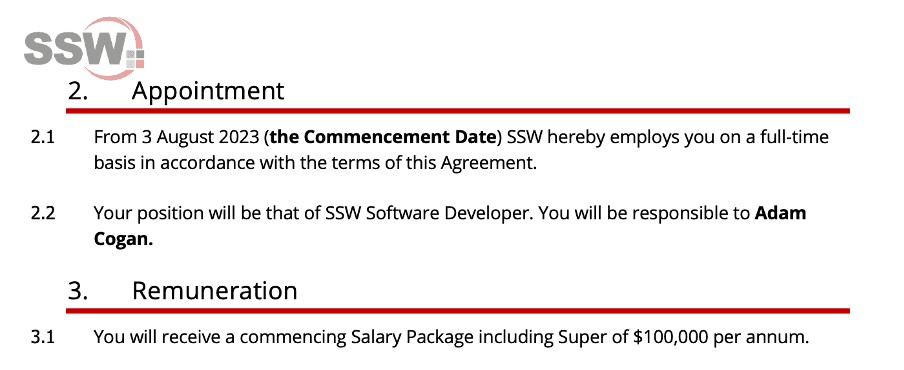
Task: Click clause number 2.2
Action: [x=43, y=213]
